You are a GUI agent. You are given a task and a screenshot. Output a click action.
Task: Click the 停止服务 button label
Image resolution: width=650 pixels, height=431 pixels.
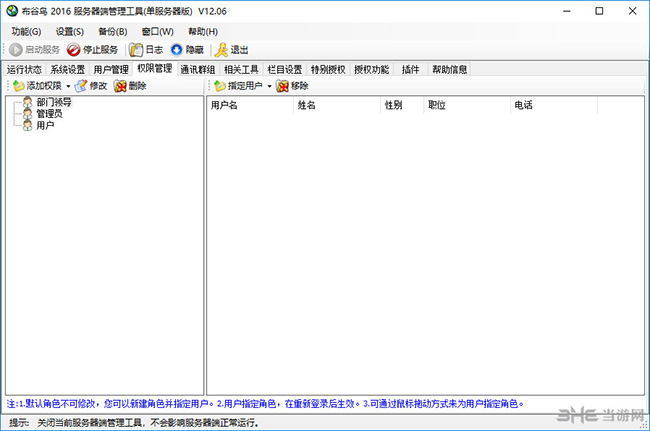point(100,50)
